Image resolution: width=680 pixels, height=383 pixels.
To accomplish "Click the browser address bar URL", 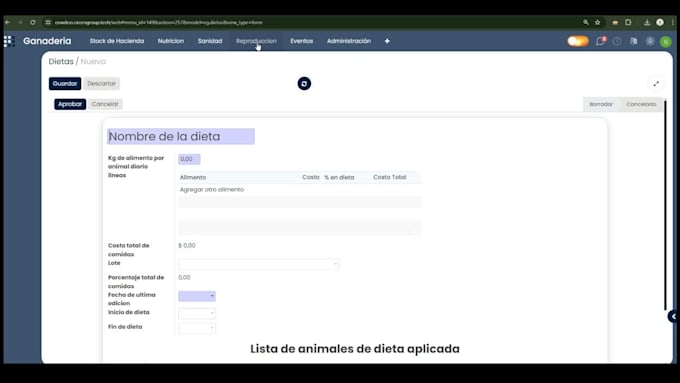I will pos(159,22).
